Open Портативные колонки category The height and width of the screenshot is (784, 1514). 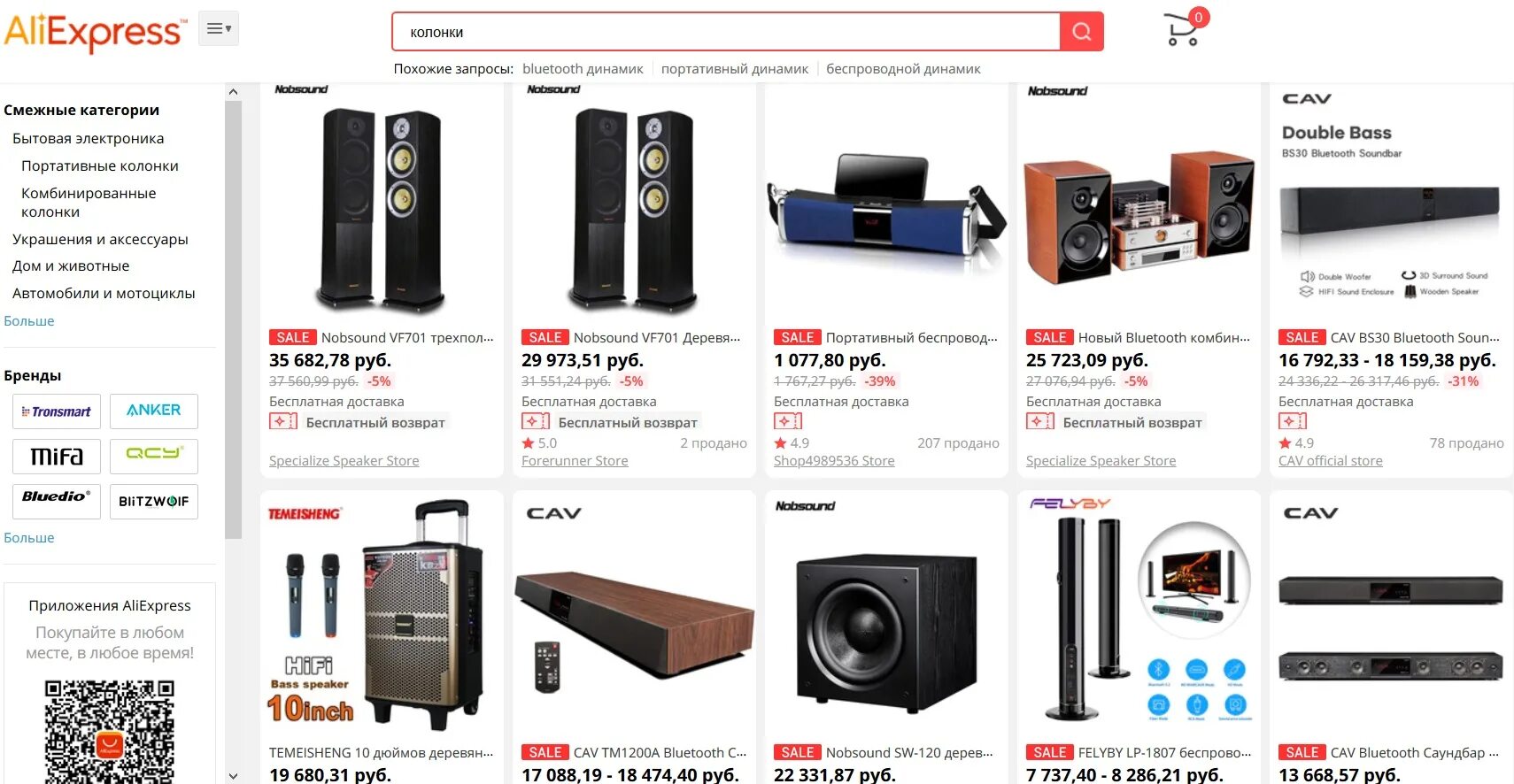click(x=100, y=166)
